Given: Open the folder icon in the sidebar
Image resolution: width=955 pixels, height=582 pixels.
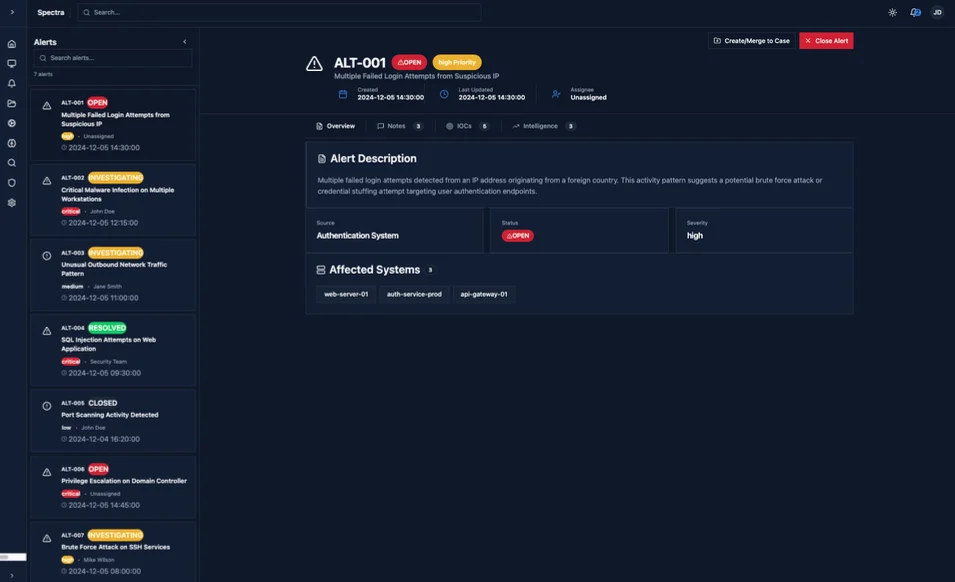Looking at the screenshot, I should pyautogui.click(x=9, y=101).
